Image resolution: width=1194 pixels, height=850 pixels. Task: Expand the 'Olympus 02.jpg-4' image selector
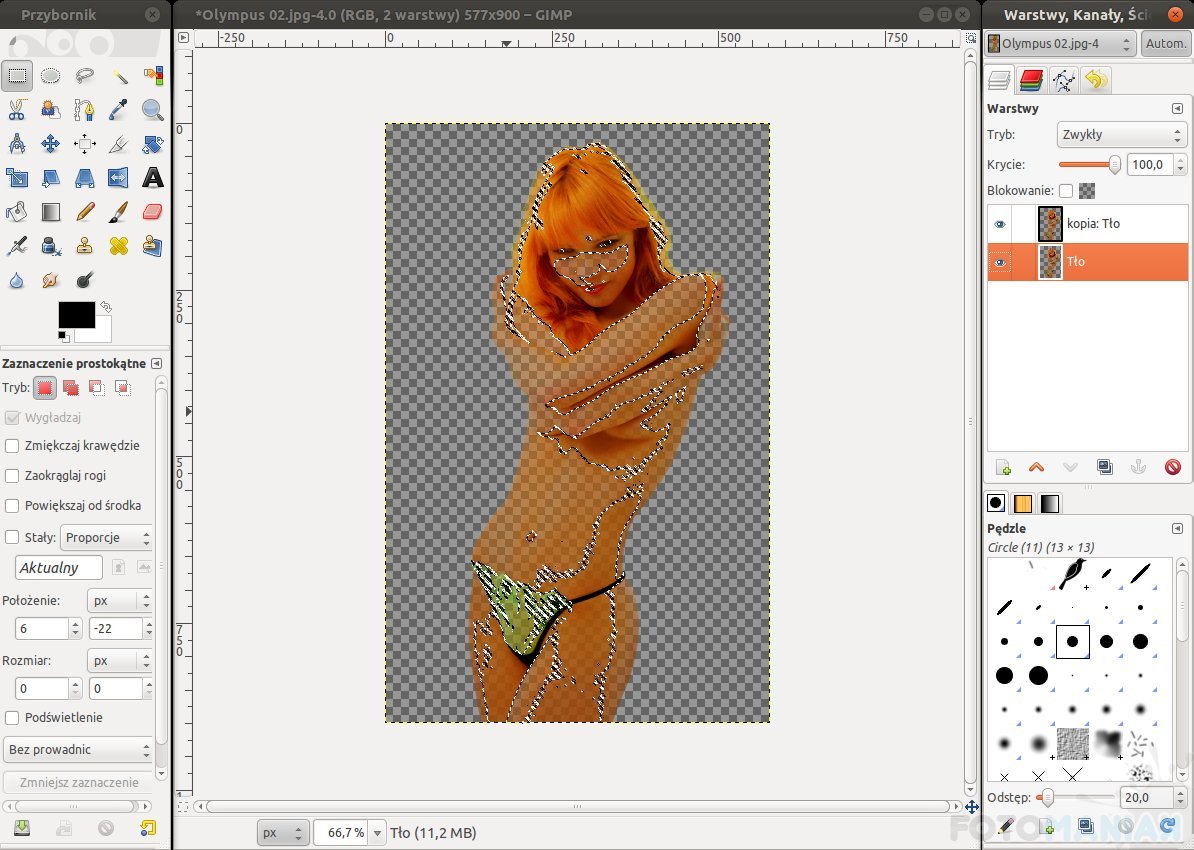[1061, 44]
